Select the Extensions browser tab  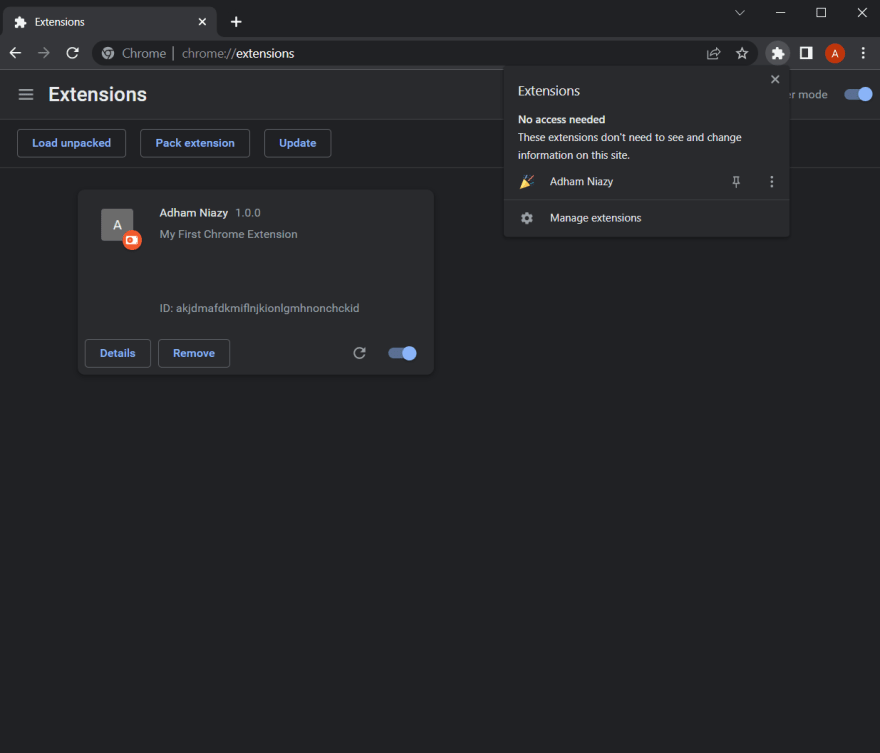[x=109, y=22]
